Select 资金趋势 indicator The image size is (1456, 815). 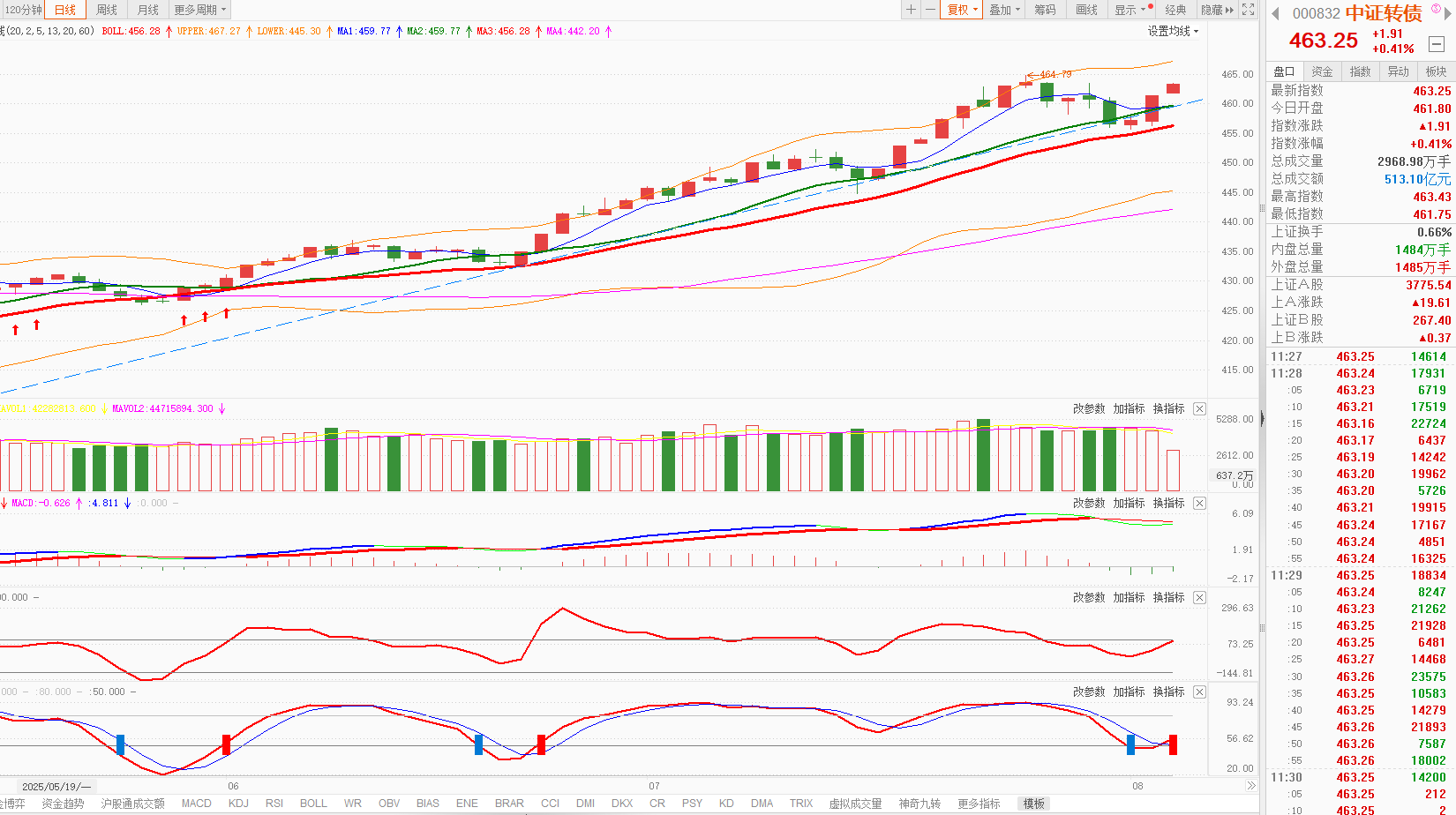coord(63,804)
